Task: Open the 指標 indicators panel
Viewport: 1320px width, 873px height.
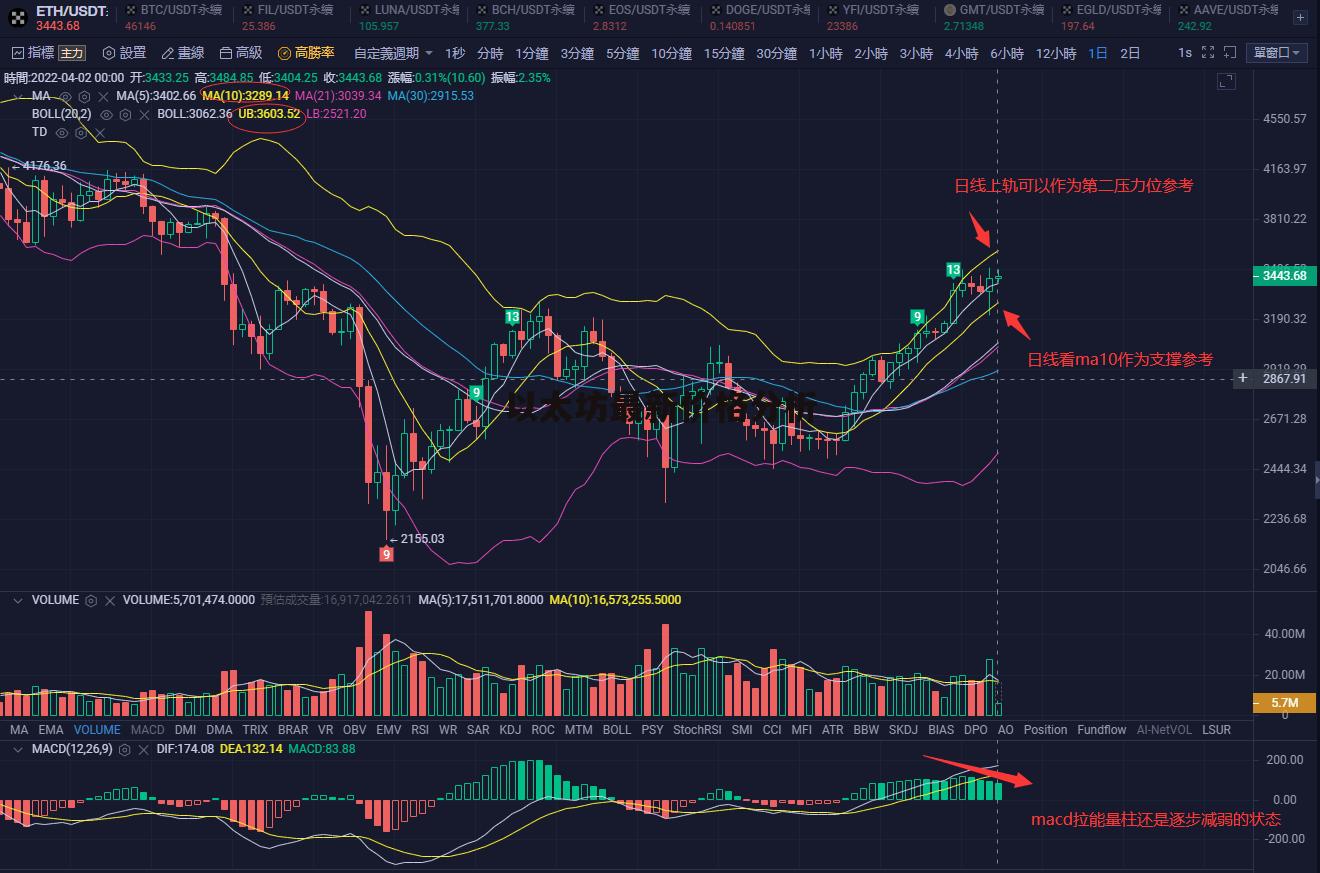Action: [x=33, y=53]
